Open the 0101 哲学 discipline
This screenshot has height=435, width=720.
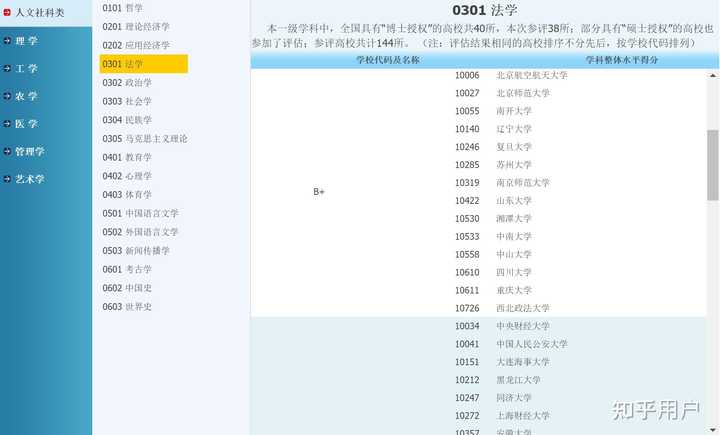point(123,8)
